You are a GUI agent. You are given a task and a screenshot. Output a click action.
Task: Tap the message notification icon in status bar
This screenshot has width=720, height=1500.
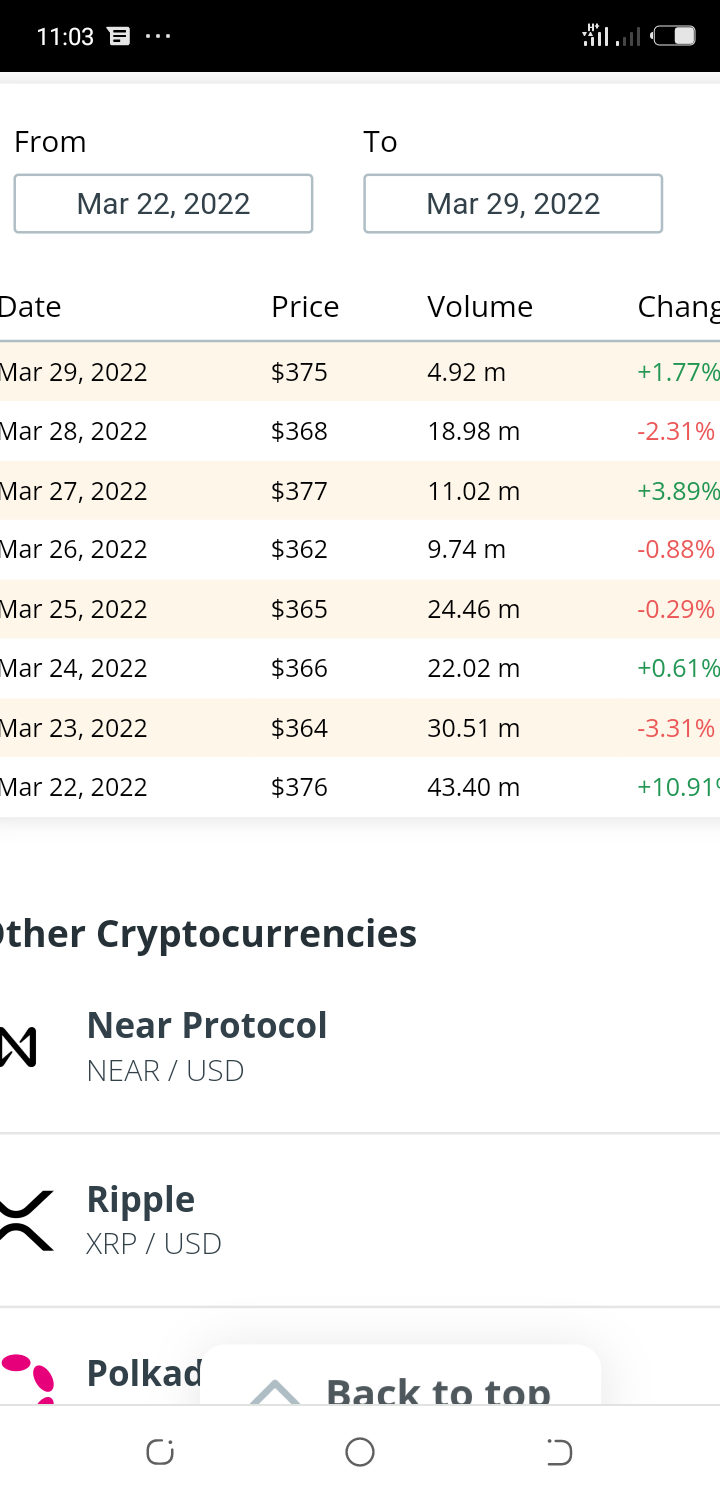tap(119, 37)
